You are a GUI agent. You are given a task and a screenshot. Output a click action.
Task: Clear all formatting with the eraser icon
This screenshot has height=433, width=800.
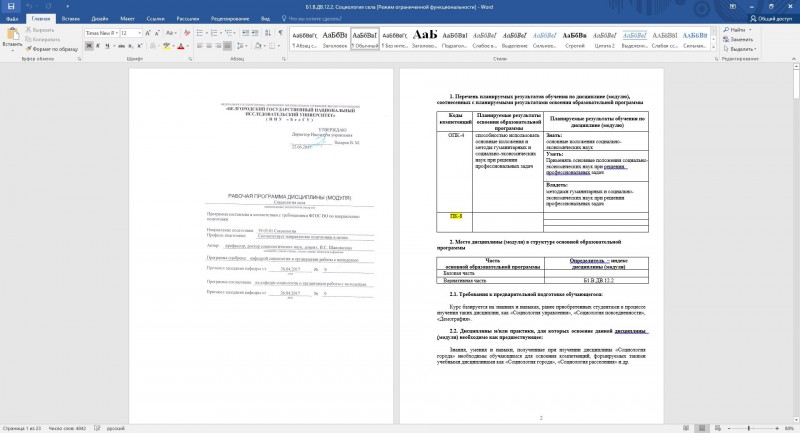[187, 33]
